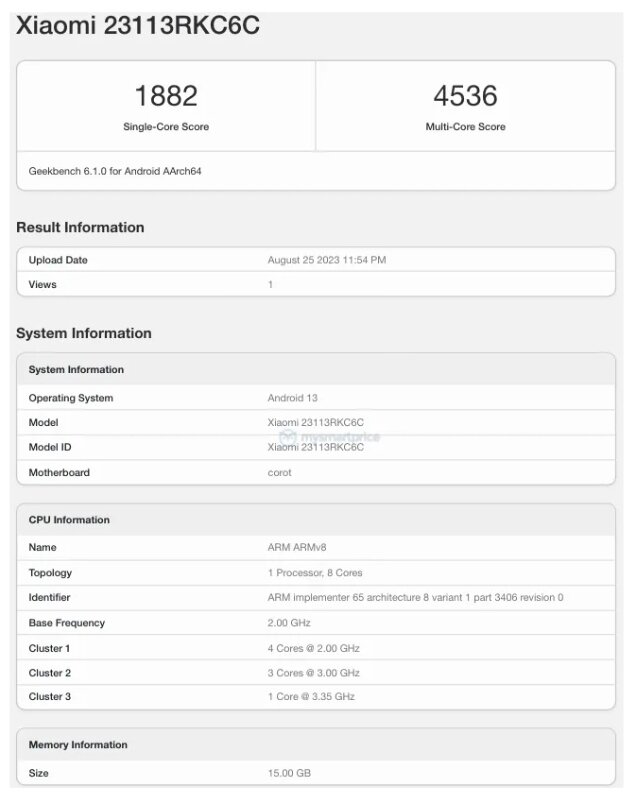Click the Multi-Core Score label

tap(465, 127)
